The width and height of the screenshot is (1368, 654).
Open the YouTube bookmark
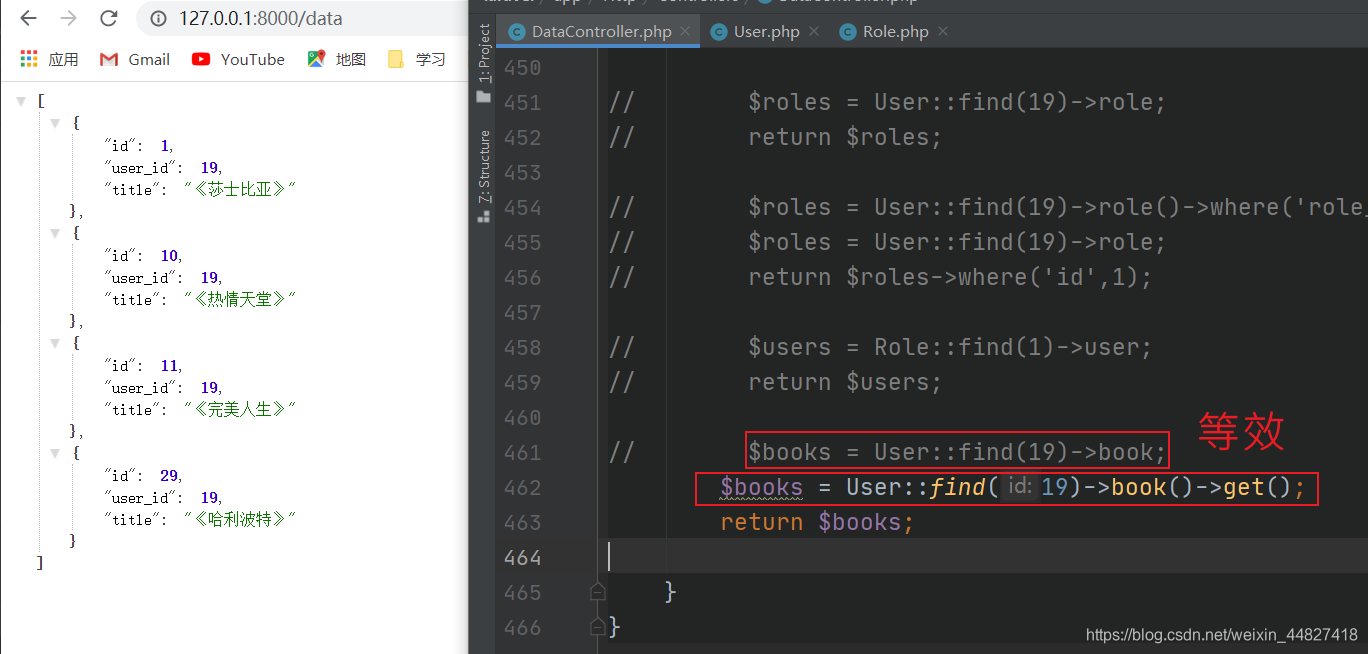(x=238, y=59)
